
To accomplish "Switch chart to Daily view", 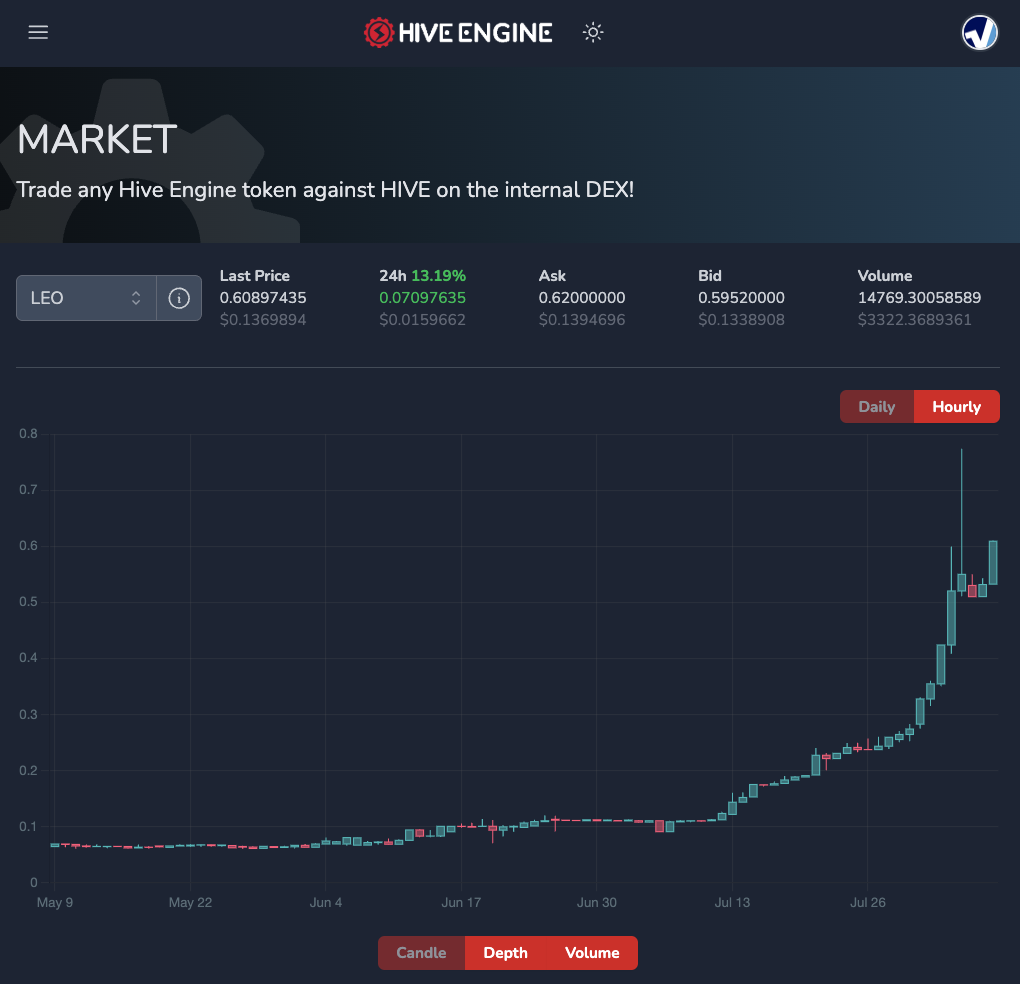I will 877,406.
